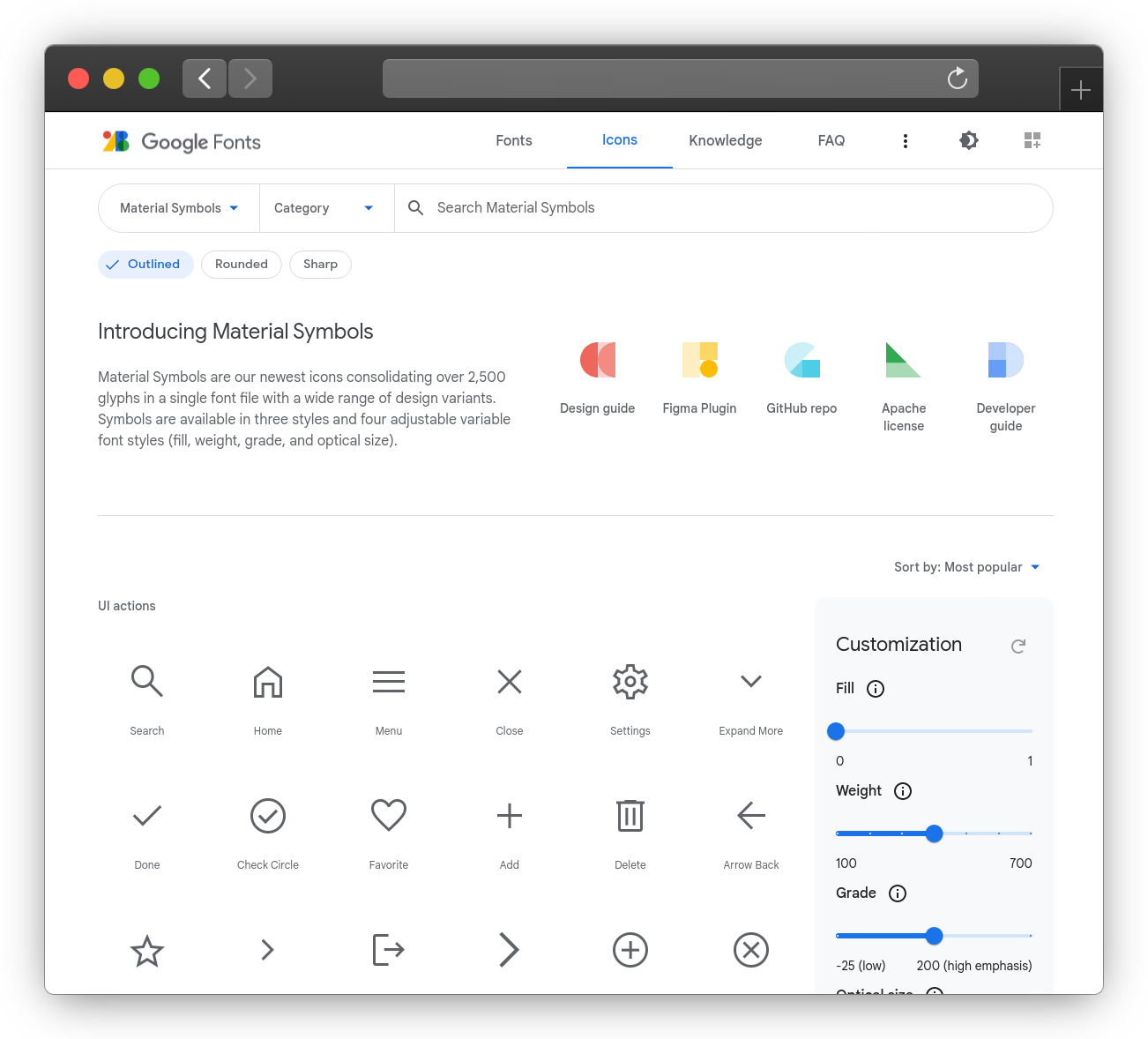
Task: Show Grade info tooltip icon
Action: pyautogui.click(x=898, y=893)
